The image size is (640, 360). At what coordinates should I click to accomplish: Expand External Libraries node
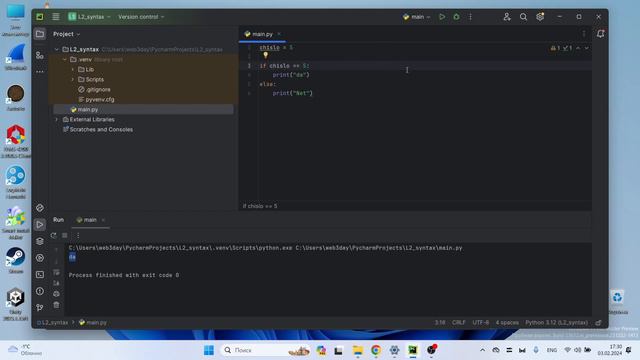click(57, 120)
